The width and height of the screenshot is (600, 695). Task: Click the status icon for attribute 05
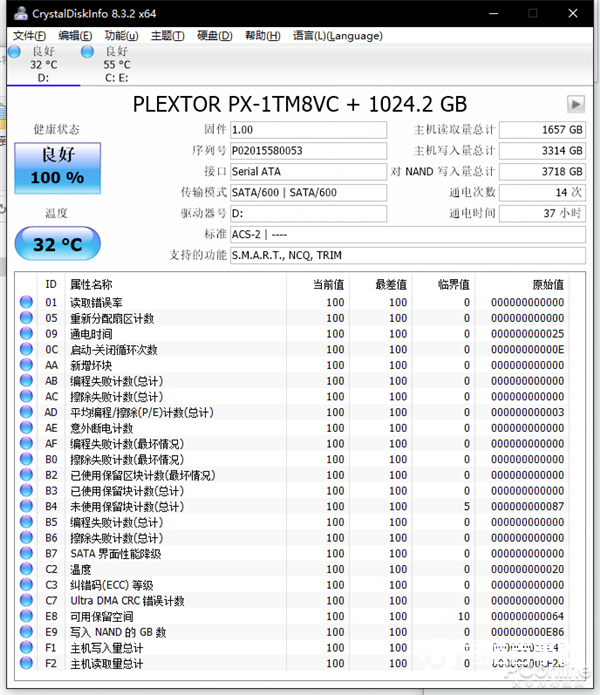pos(27,317)
